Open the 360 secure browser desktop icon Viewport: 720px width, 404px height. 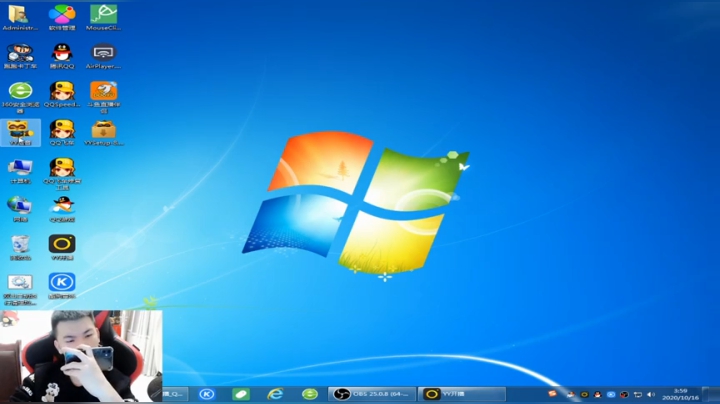pyautogui.click(x=20, y=97)
